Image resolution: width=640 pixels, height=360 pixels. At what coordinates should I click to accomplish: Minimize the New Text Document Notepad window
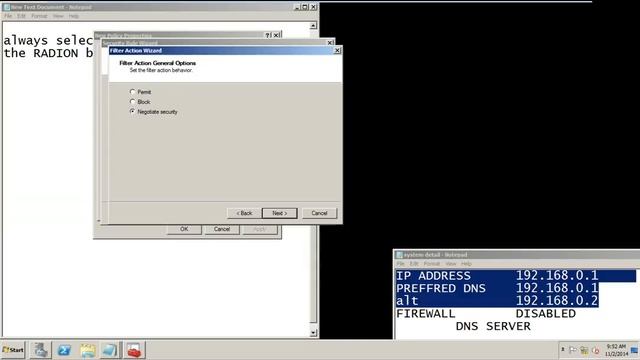click(x=297, y=7)
